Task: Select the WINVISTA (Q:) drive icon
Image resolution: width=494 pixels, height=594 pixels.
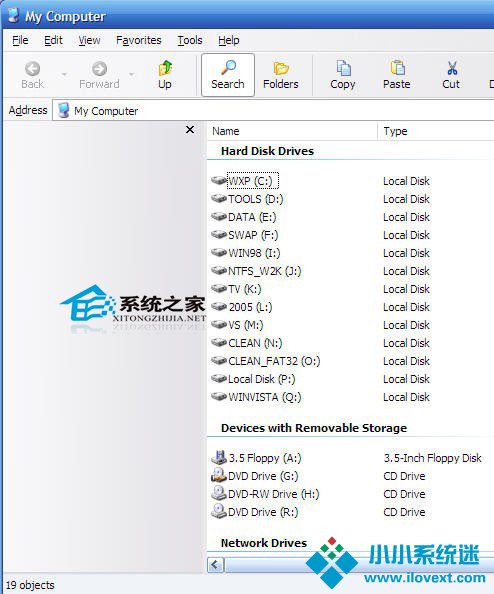Action: [x=219, y=397]
